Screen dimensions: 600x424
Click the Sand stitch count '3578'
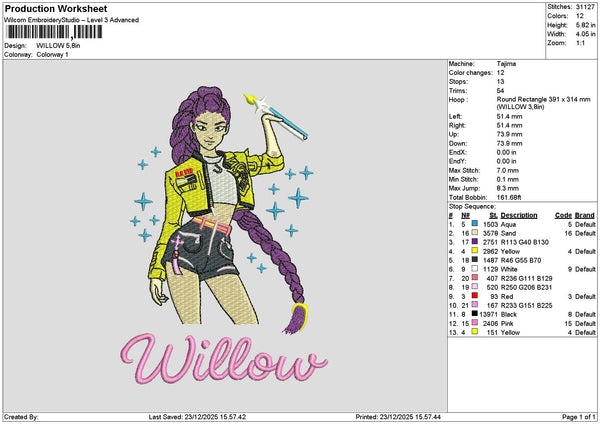point(490,233)
